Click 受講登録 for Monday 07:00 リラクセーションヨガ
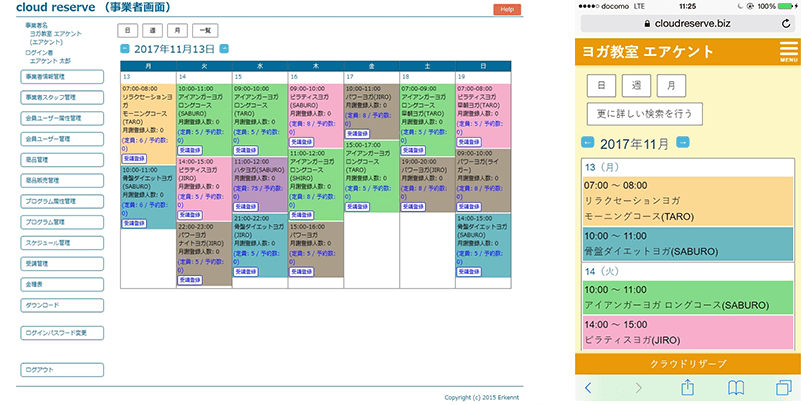The height and width of the screenshot is (405, 801). (x=134, y=158)
